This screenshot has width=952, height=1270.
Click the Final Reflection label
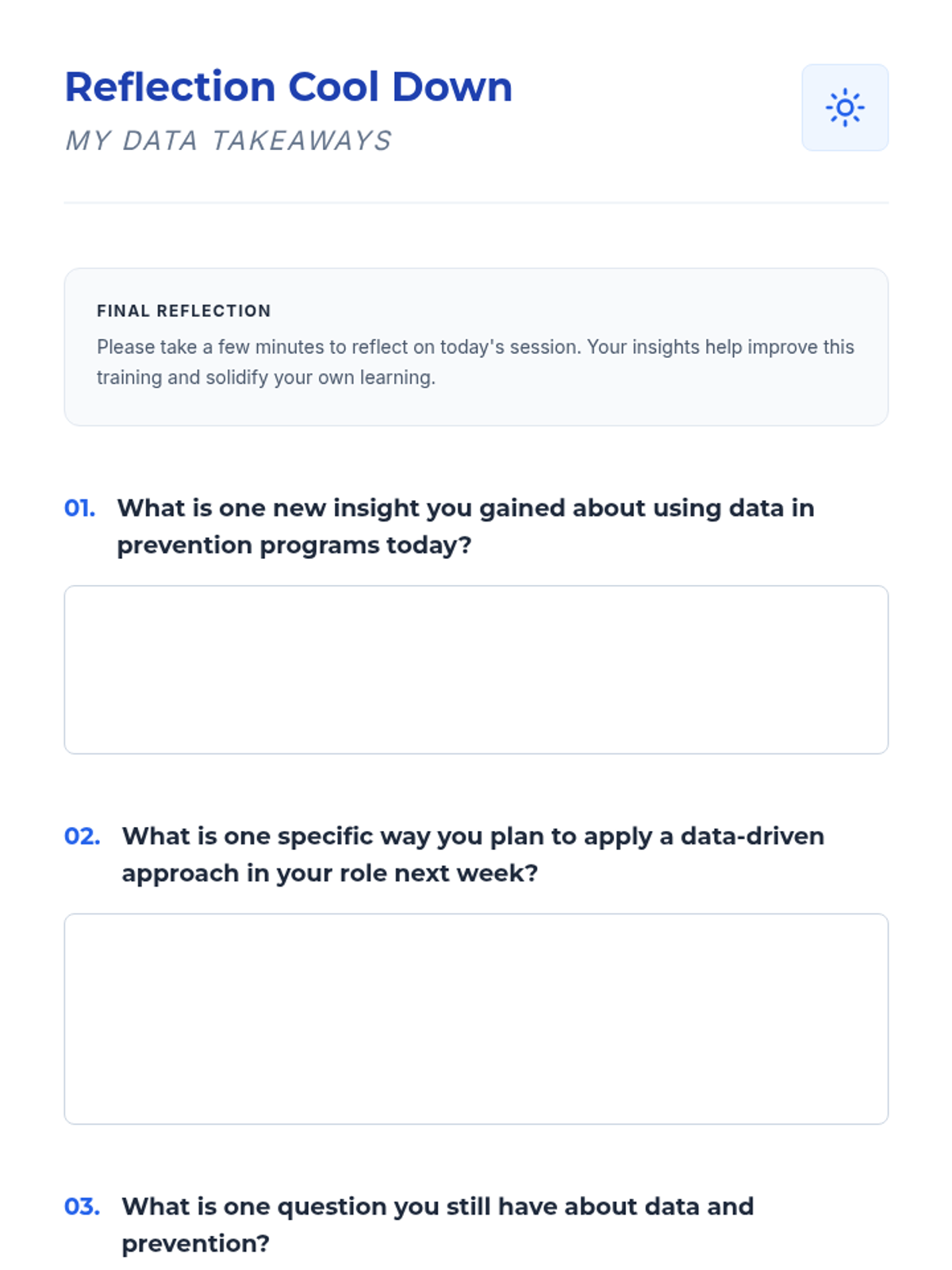tap(183, 310)
